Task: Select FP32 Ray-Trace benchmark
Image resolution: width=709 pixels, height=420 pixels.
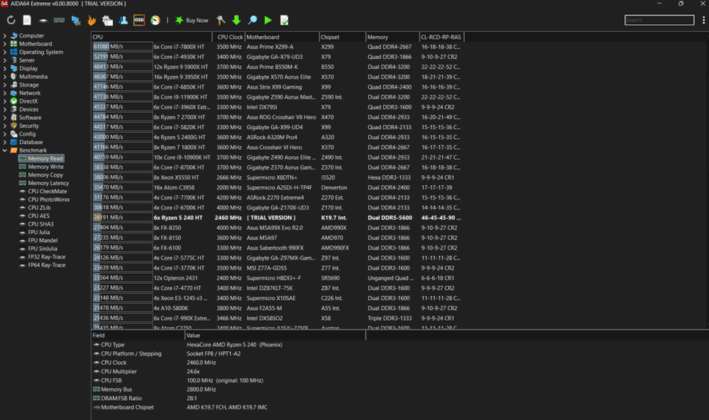Action: (x=47, y=257)
